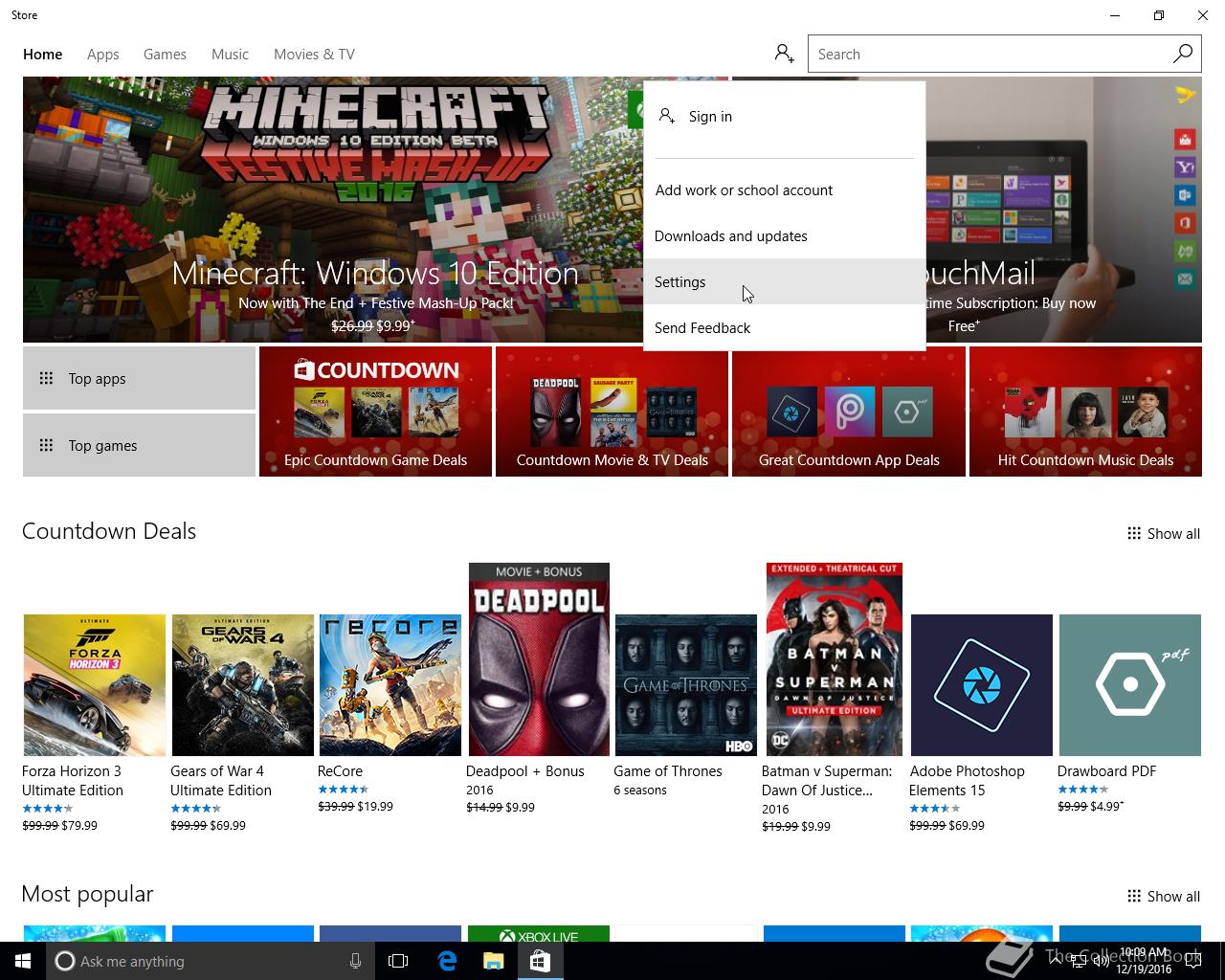The width and height of the screenshot is (1225, 980).
Task: Show all Countdown Deals
Action: (x=1164, y=533)
